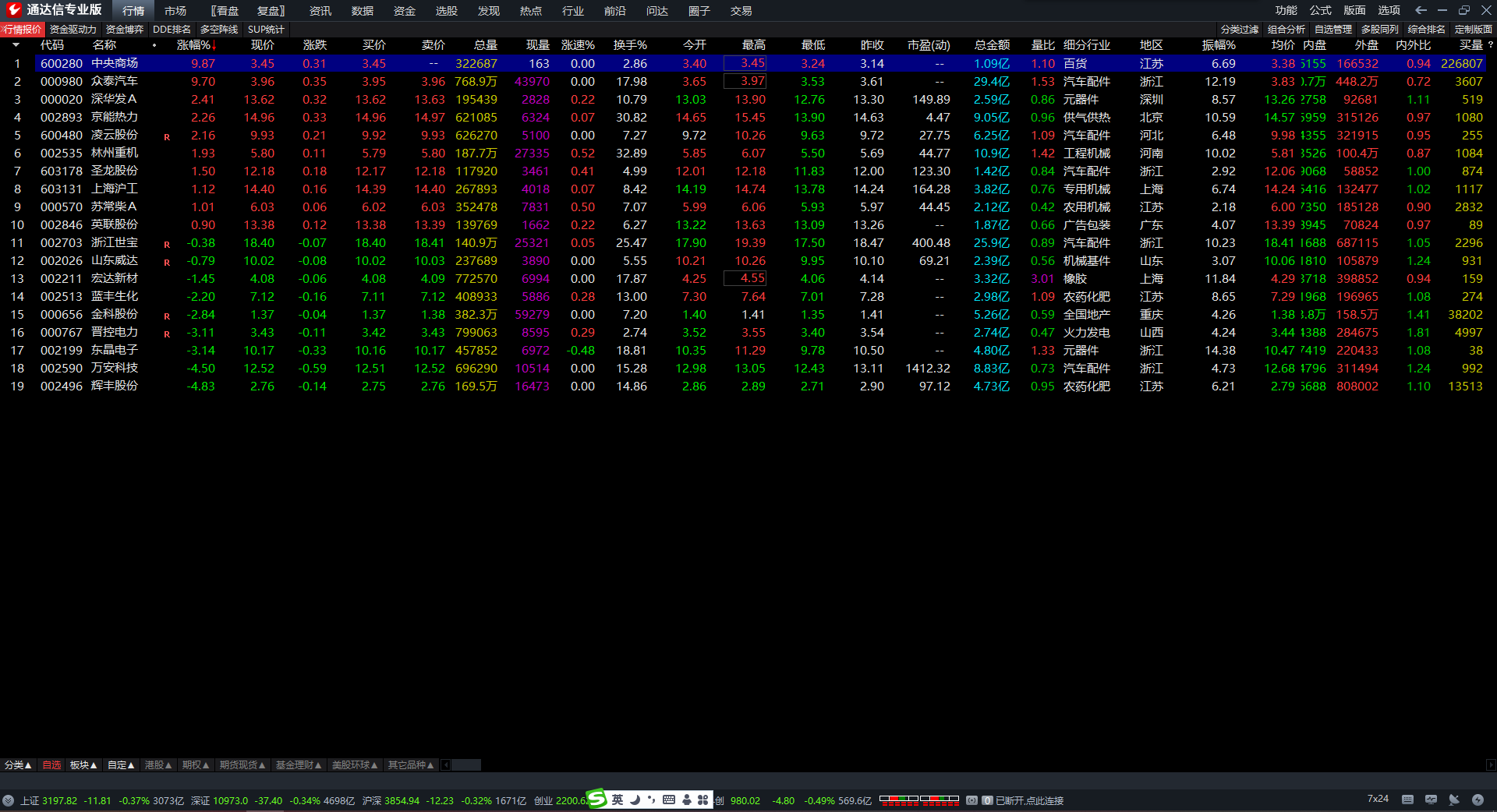Expand the 港股 menu

(x=158, y=765)
